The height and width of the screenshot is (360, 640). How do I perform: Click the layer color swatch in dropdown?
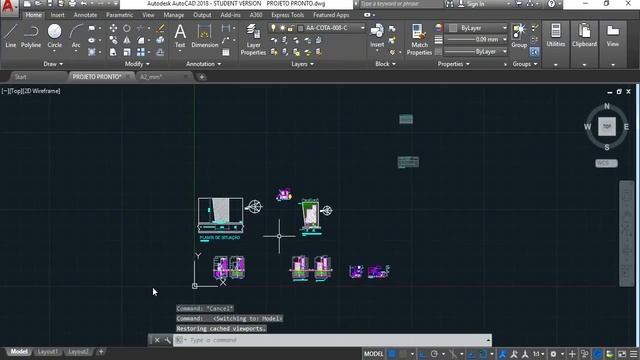pyautogui.click(x=301, y=28)
